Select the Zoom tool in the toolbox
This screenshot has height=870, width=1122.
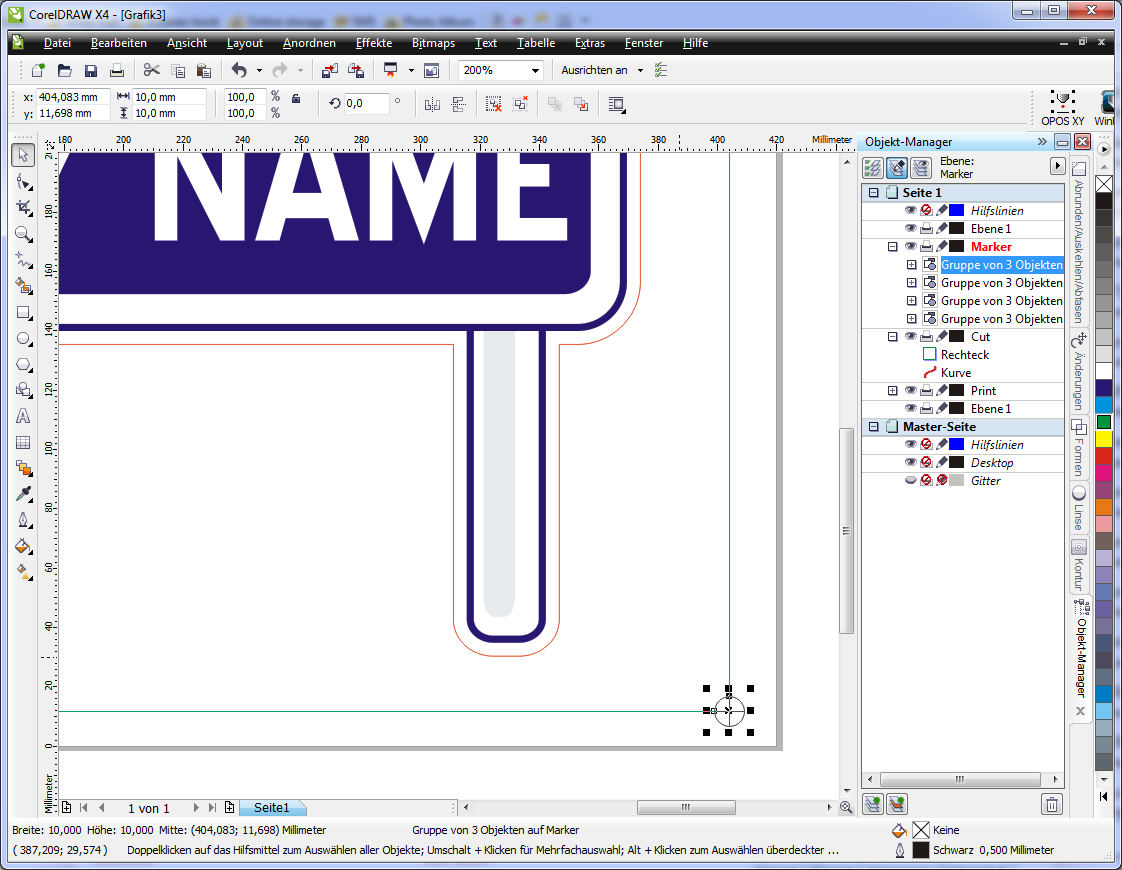(23, 234)
